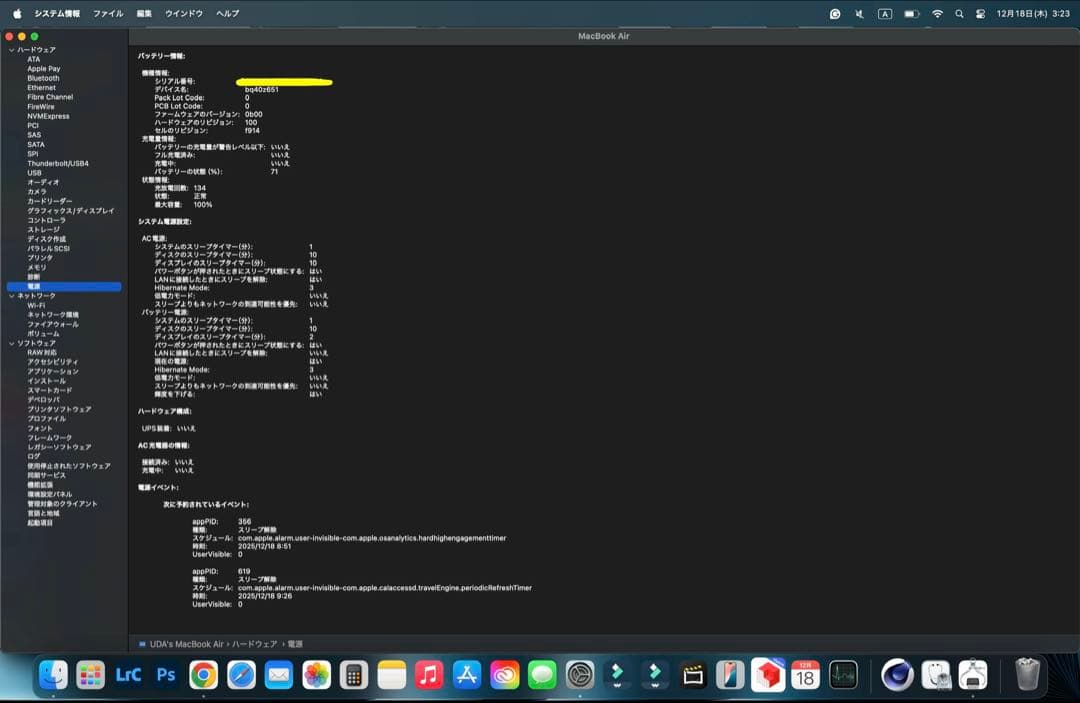Image resolution: width=1080 pixels, height=703 pixels.
Task: Select Bluetooth in the hardware list
Action: tap(43, 78)
